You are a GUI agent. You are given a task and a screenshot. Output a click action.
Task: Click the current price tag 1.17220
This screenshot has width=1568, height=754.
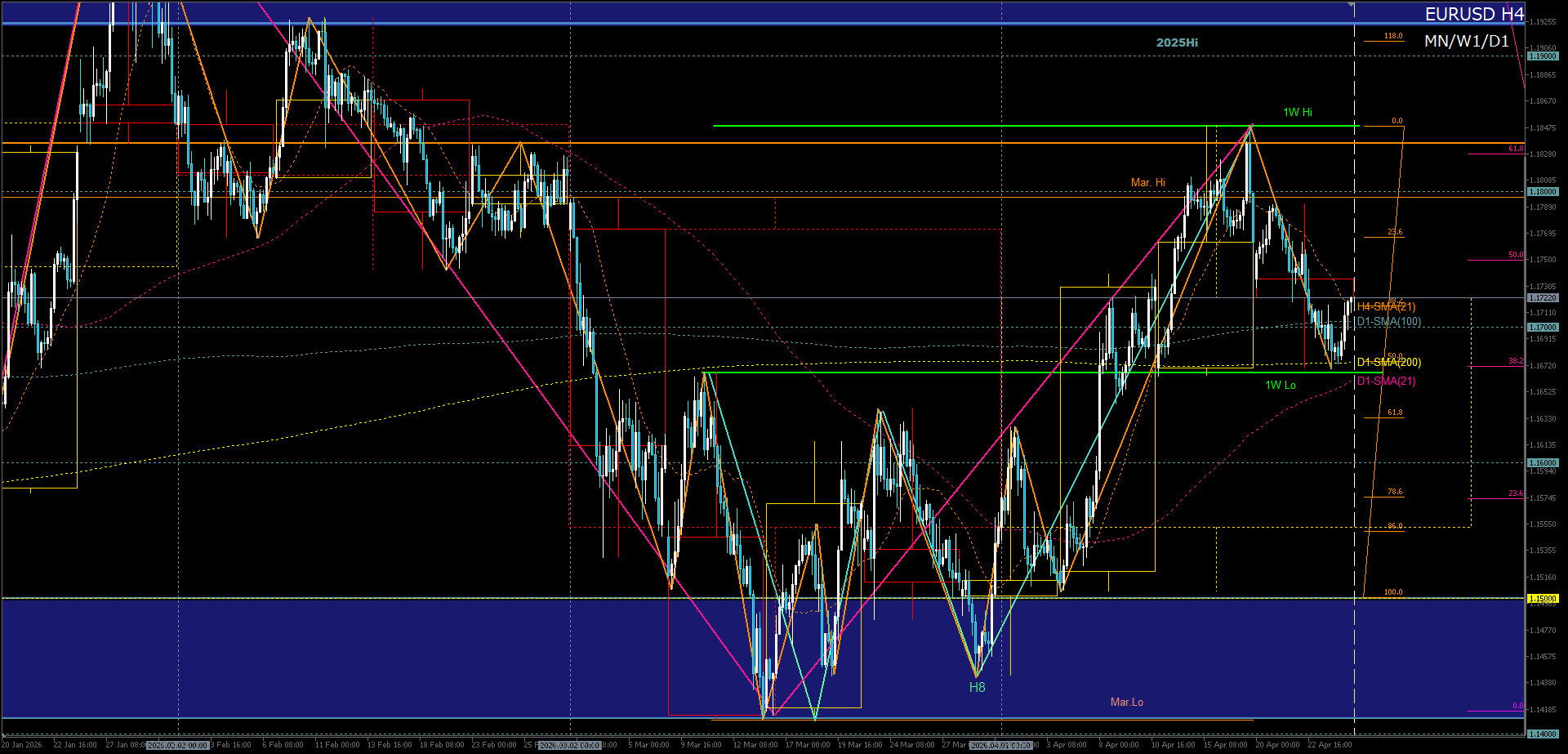[1543, 298]
